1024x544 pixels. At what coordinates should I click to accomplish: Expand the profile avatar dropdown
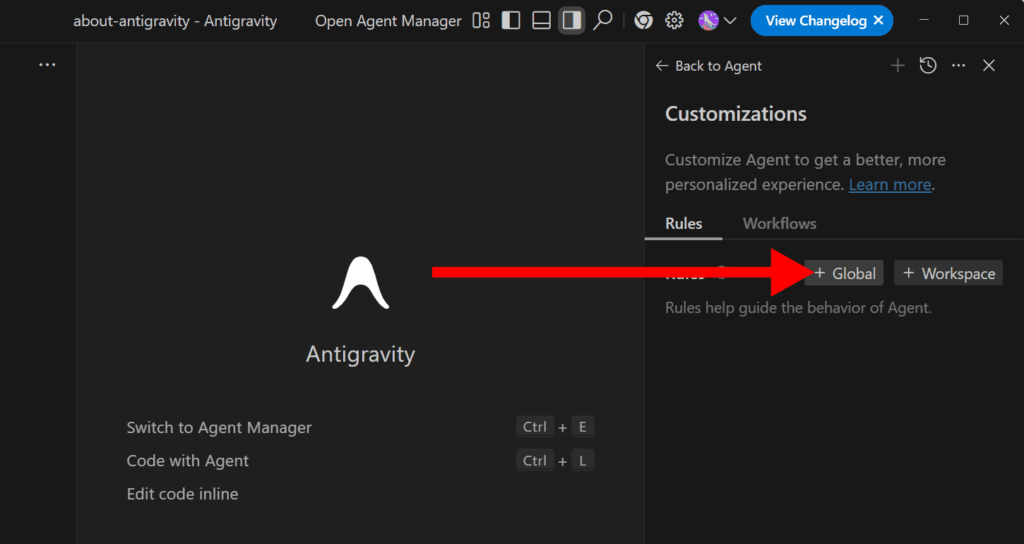(718, 21)
